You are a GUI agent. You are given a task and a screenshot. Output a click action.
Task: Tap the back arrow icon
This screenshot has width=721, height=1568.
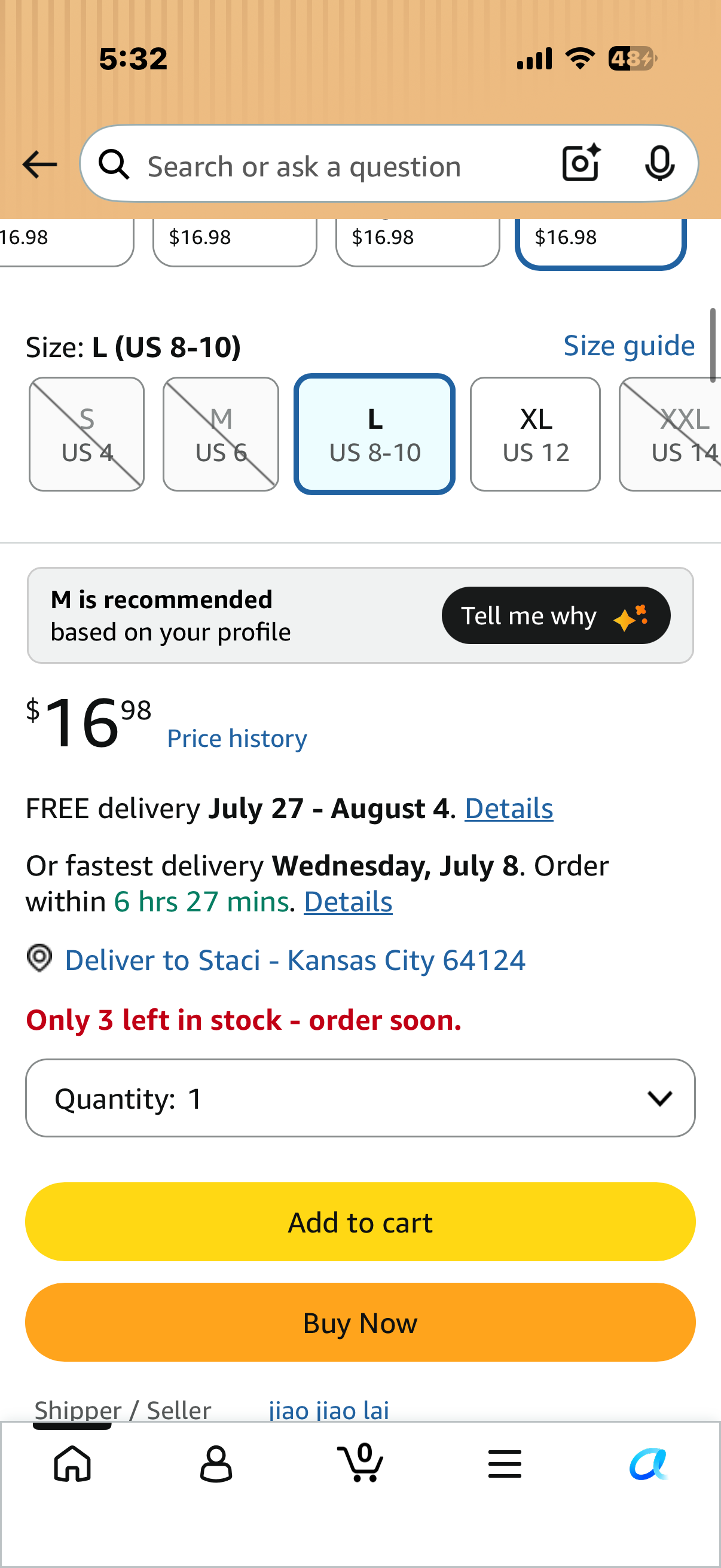click(x=39, y=165)
